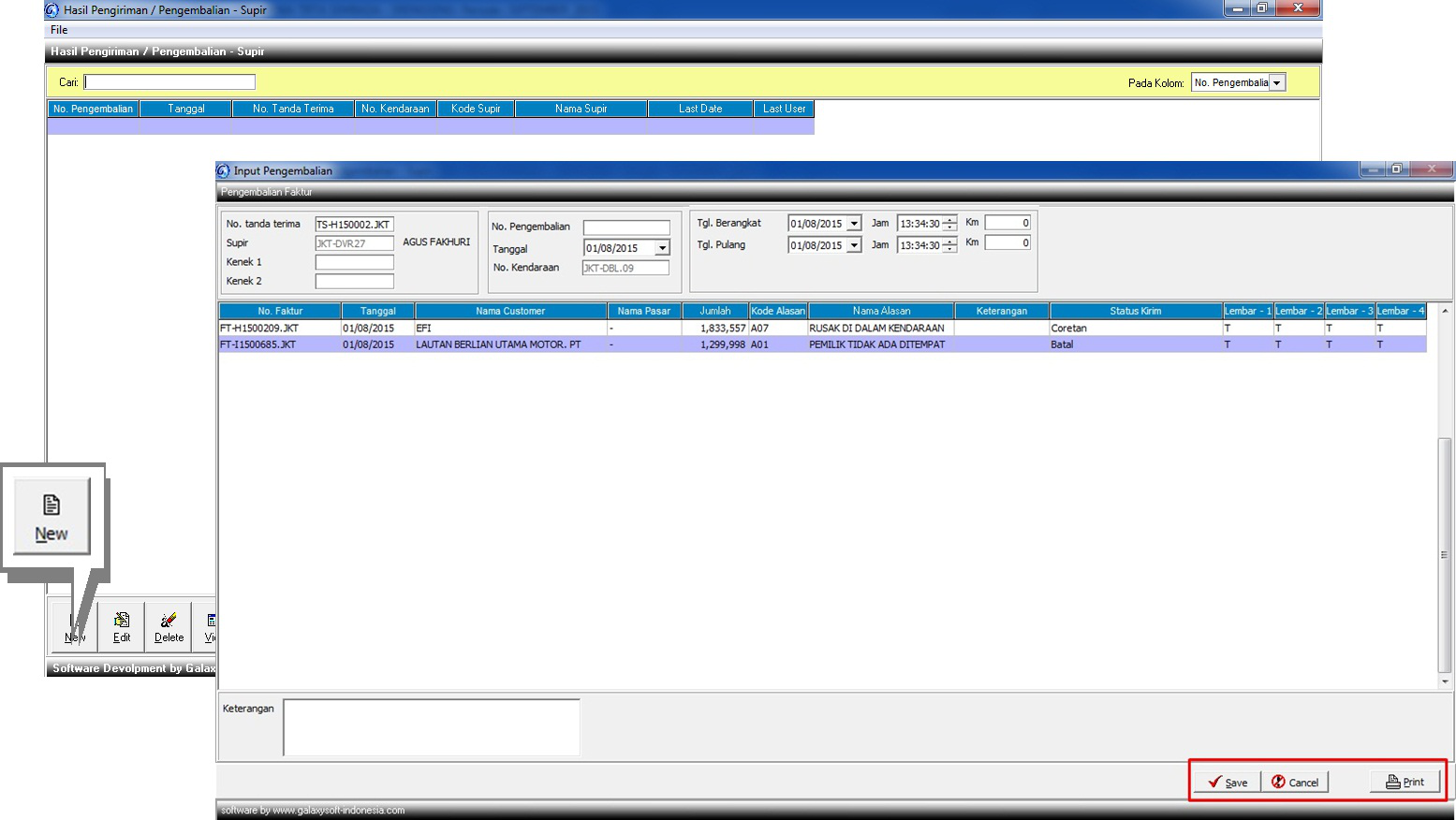Click the Edit toolbar button
1456x820 pixels.
pos(122,626)
